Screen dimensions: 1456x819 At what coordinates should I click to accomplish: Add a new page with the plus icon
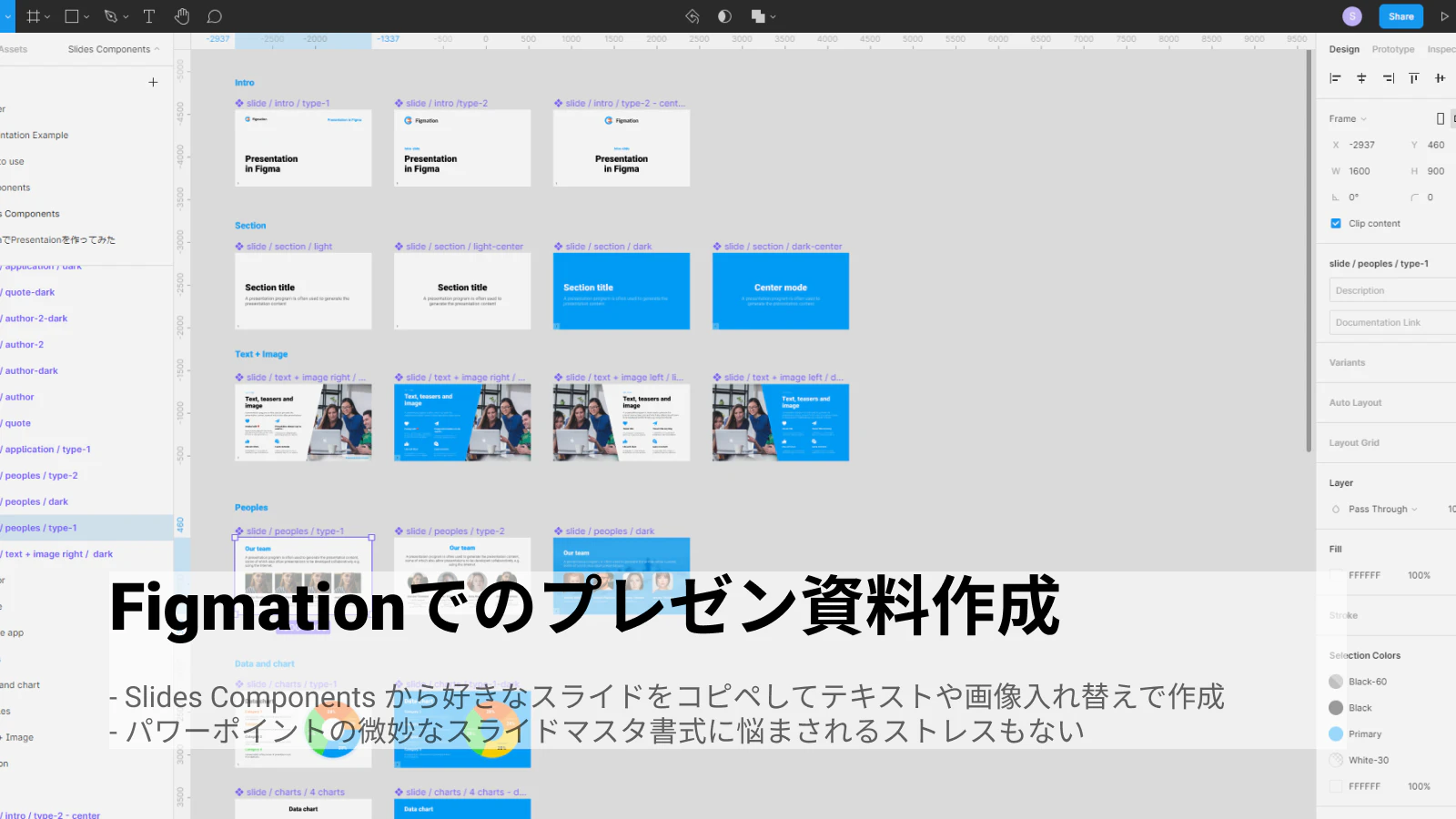153,82
